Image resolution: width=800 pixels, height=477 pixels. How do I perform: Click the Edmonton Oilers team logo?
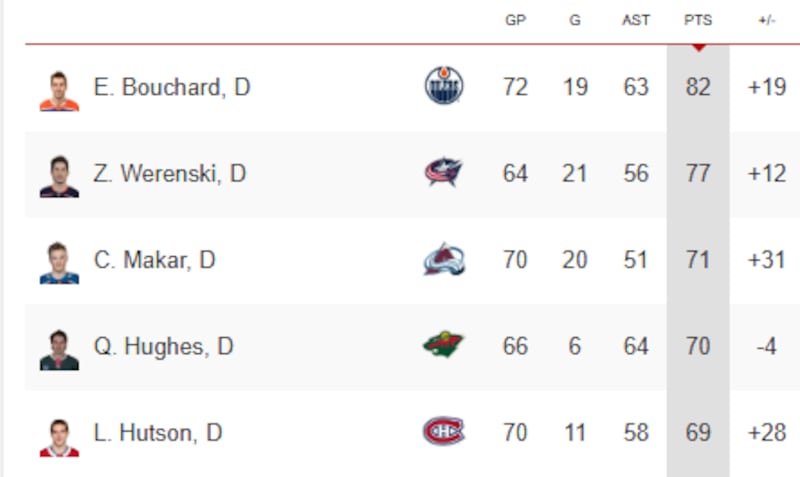click(444, 87)
